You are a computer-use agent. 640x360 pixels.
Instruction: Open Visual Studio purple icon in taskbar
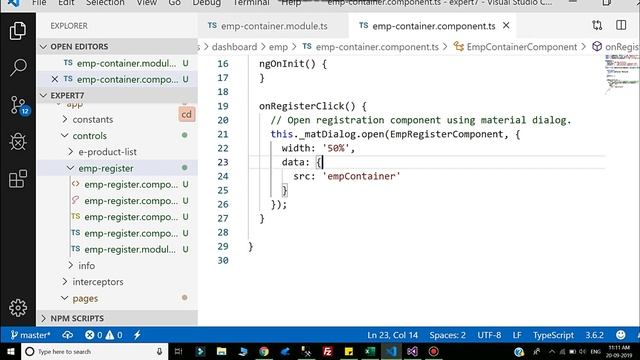412,351
